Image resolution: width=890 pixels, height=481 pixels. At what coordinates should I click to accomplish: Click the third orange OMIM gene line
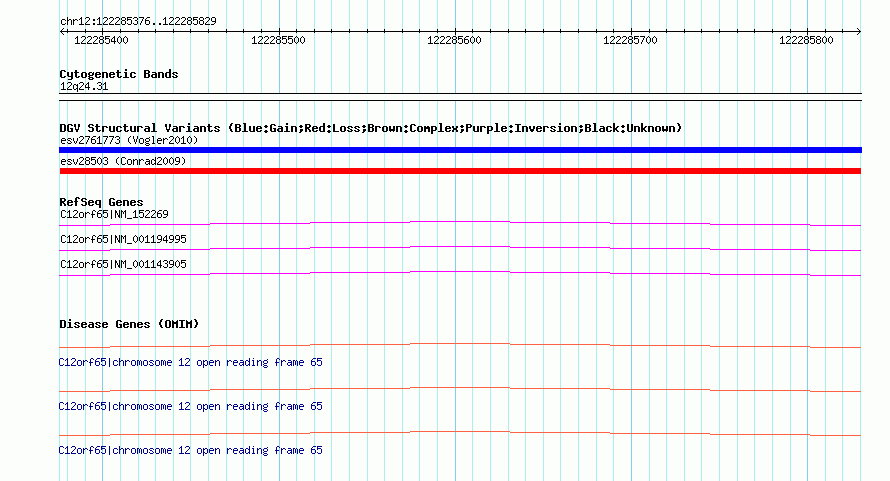pyautogui.click(x=460, y=433)
